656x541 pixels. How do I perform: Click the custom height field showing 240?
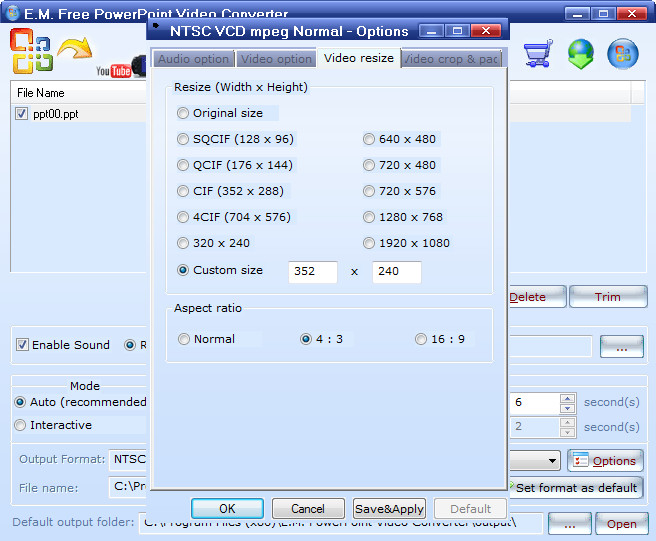pos(397,272)
